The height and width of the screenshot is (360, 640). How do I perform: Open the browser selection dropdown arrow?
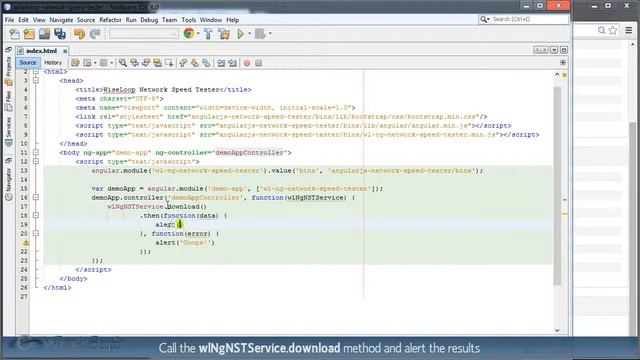(x=198, y=34)
